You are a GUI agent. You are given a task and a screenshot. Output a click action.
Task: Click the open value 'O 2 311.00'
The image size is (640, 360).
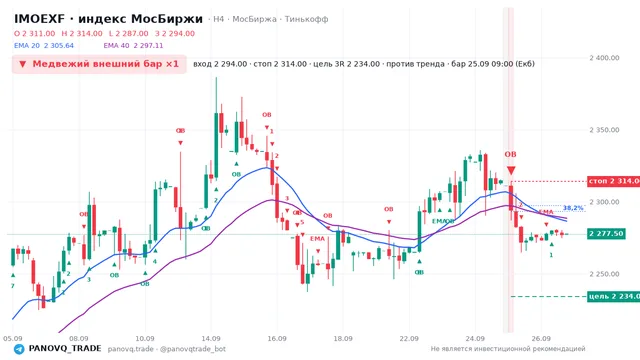point(34,33)
